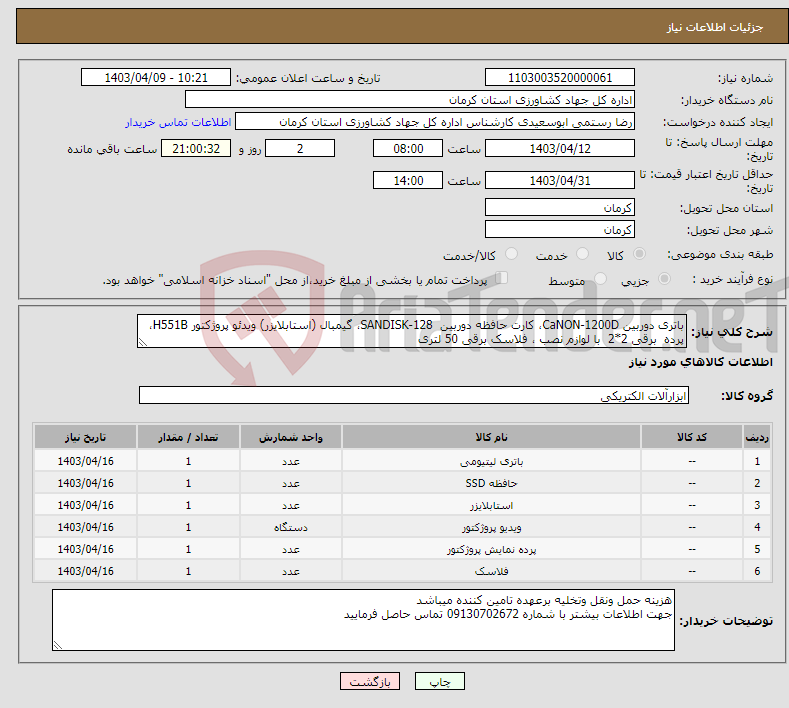
Task: Click the row number 3 cell
Action: pos(757,505)
